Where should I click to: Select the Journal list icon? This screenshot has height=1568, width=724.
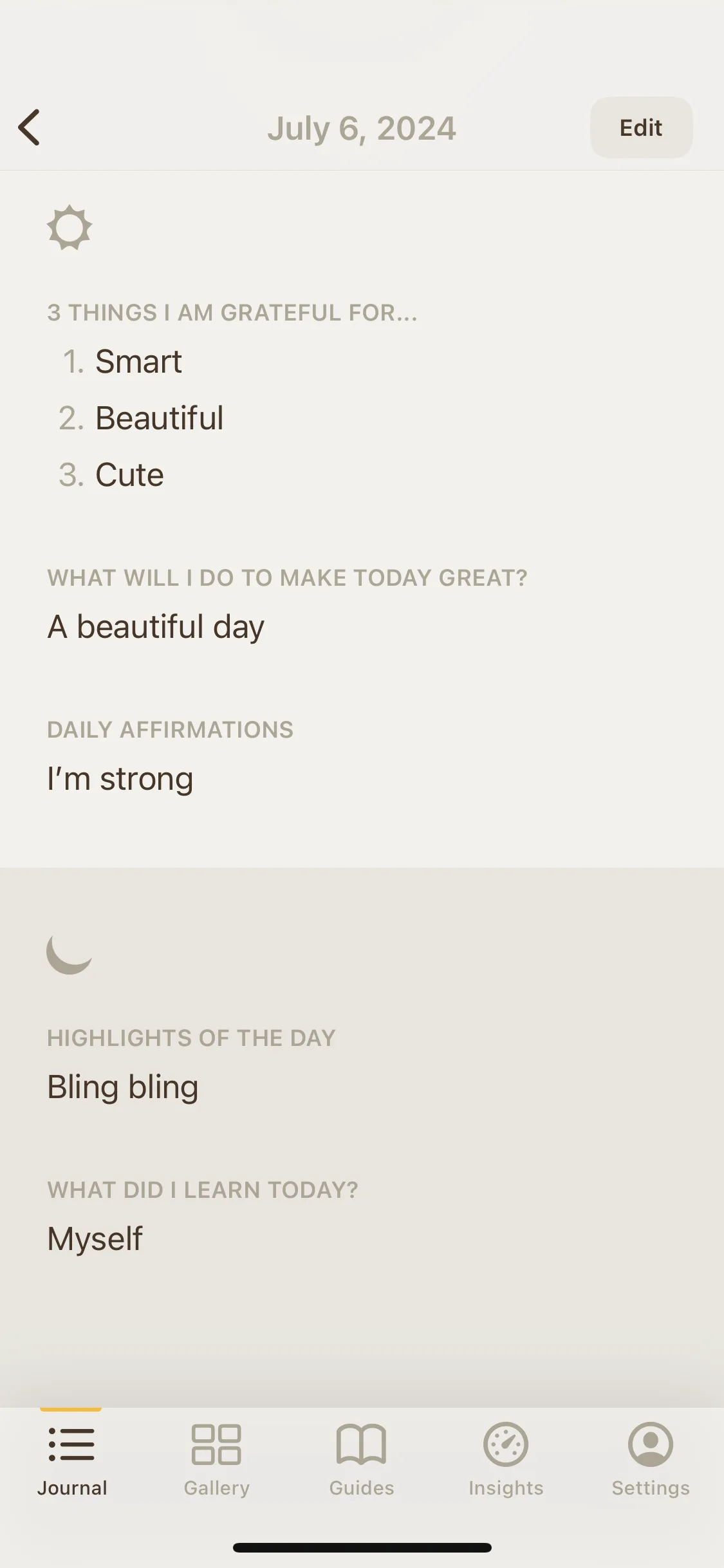71,1444
